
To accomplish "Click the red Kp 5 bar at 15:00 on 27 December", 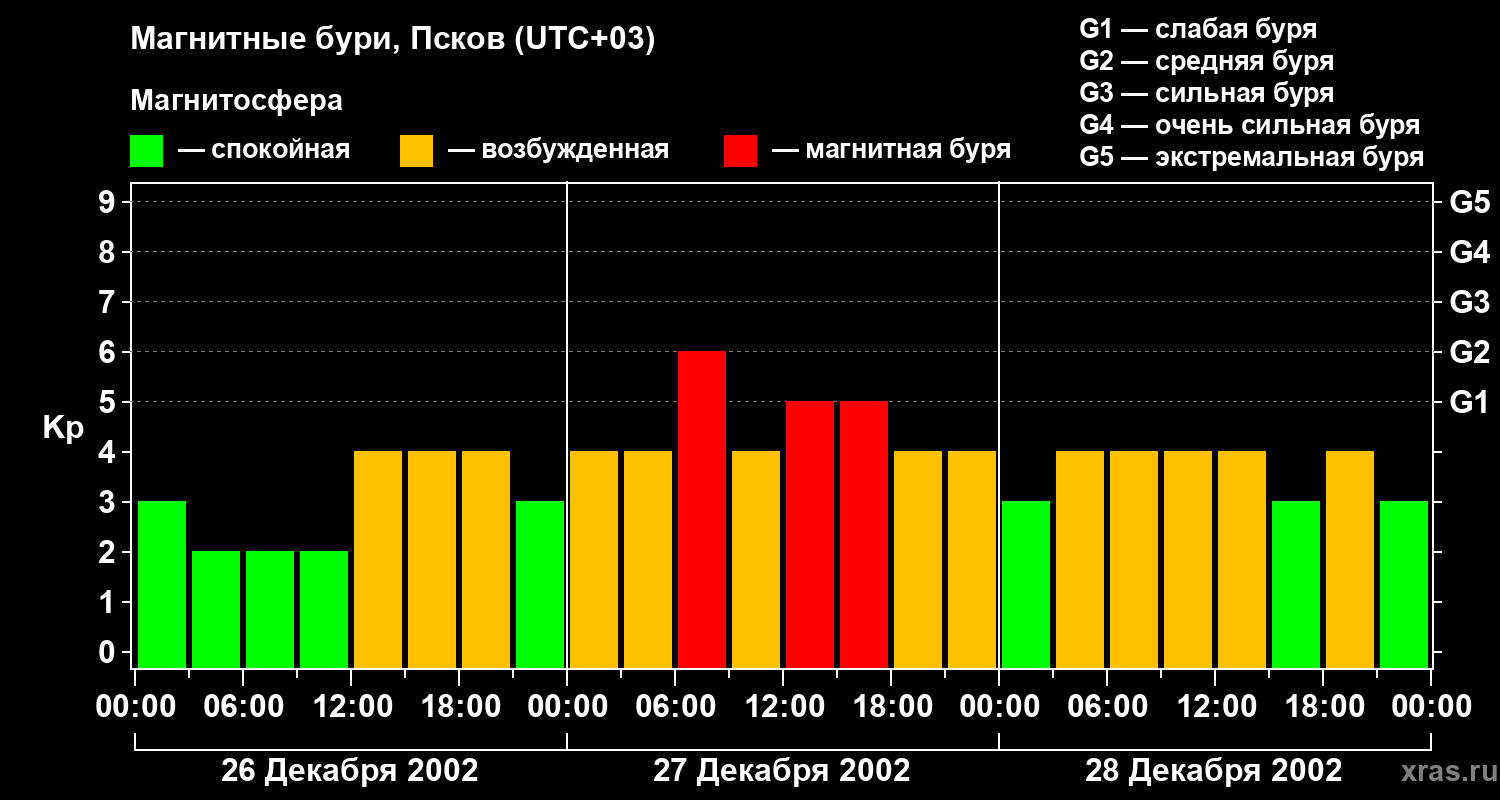I will (x=864, y=534).
